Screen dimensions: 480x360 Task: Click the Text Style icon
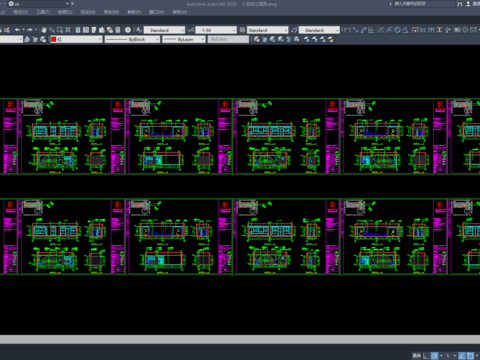click(139, 30)
